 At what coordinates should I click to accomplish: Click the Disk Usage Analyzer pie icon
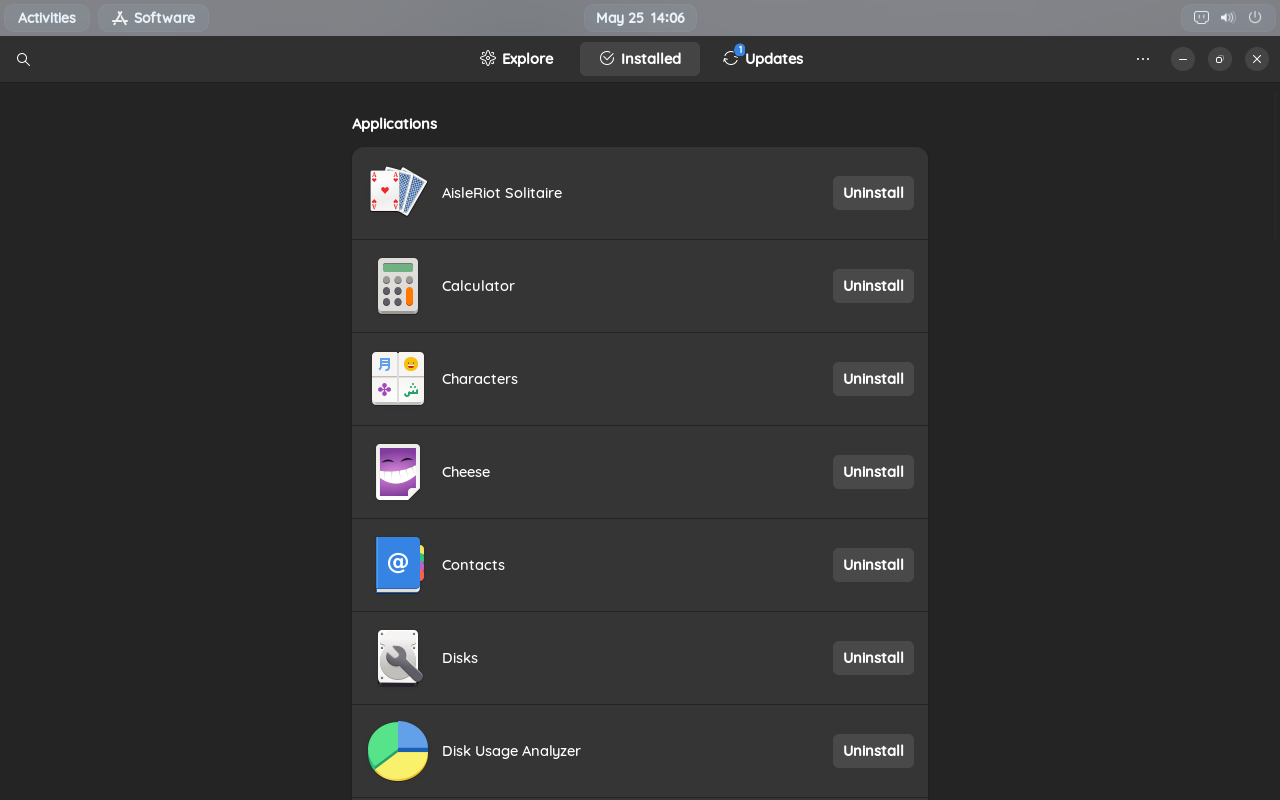tap(398, 751)
